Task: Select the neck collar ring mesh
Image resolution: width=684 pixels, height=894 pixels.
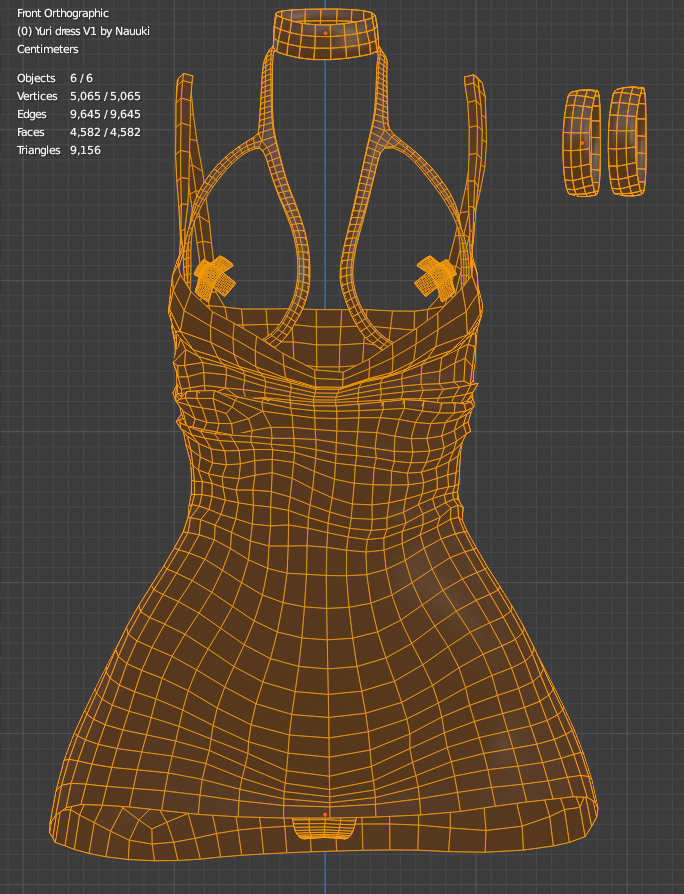Action: point(325,34)
